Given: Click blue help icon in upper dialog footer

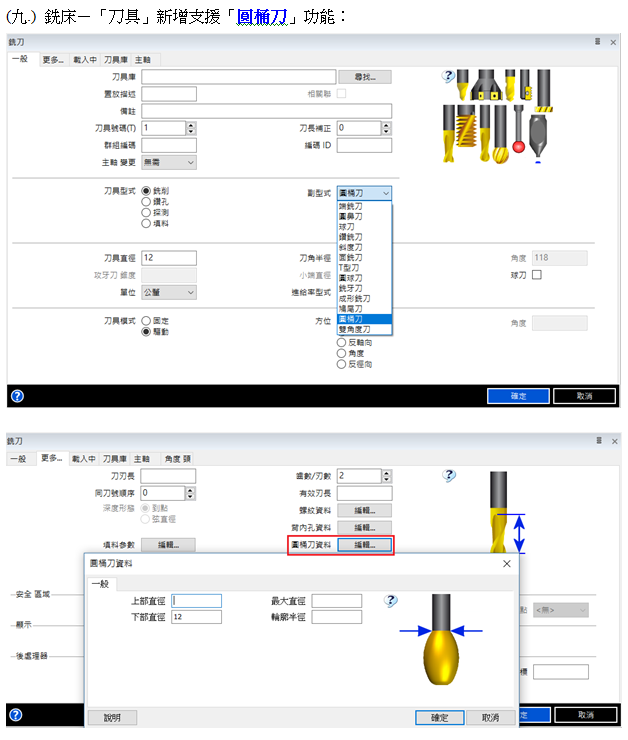Looking at the screenshot, I should pos(17,396).
